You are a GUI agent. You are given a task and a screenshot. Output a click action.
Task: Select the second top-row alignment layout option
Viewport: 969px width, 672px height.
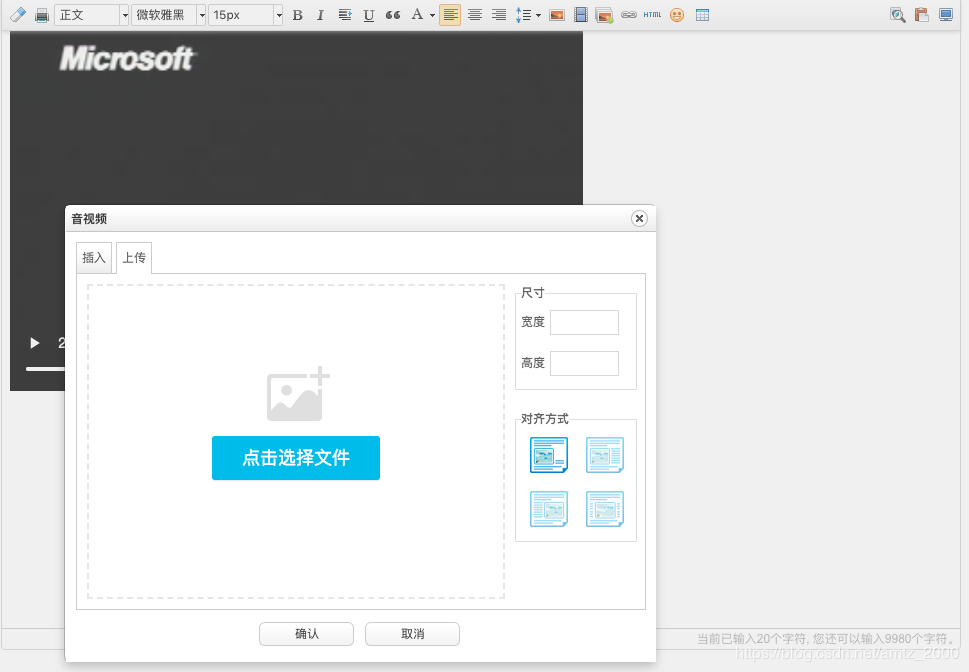[x=604, y=455]
